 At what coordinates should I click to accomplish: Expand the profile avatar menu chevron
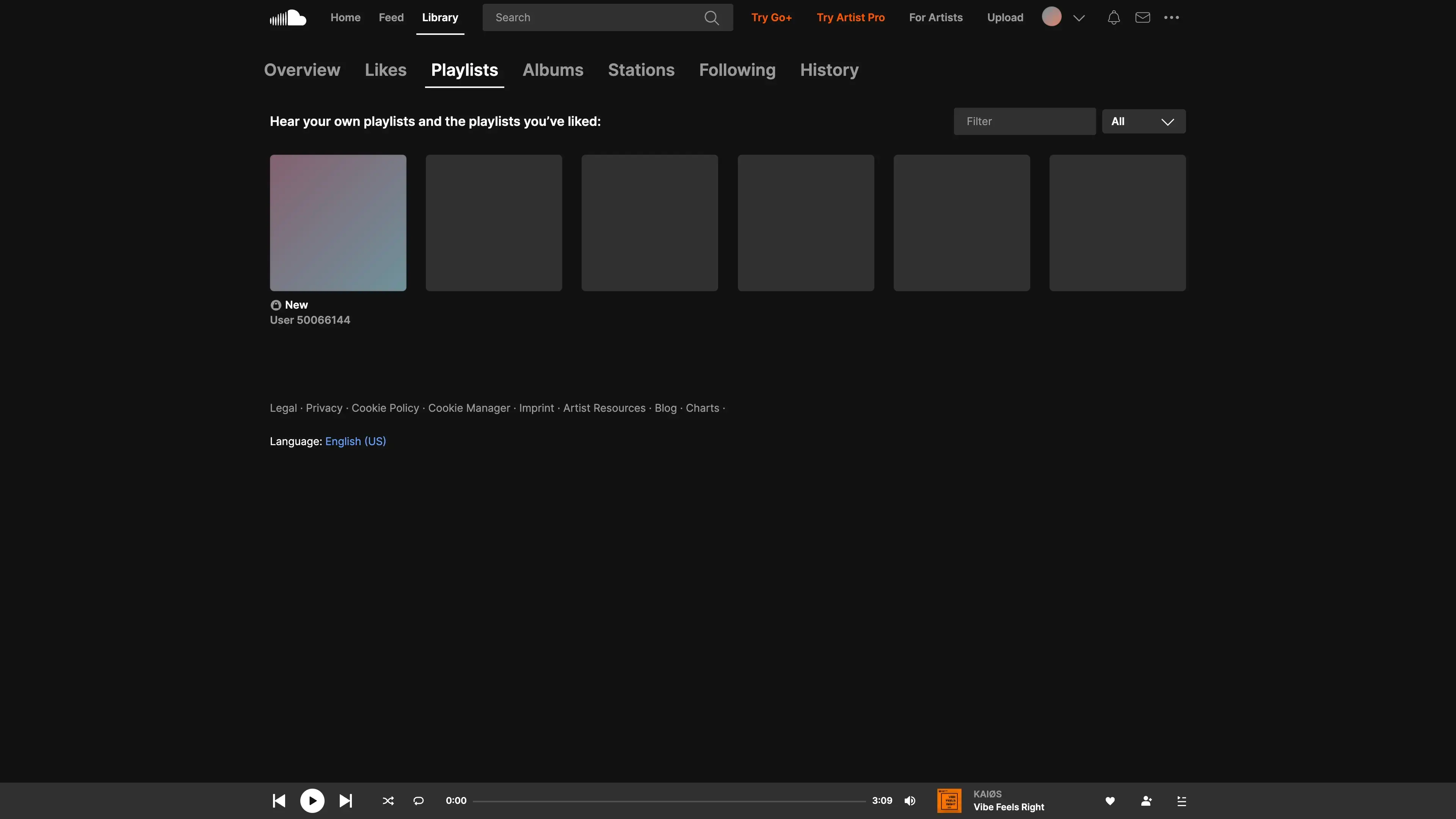(x=1078, y=18)
